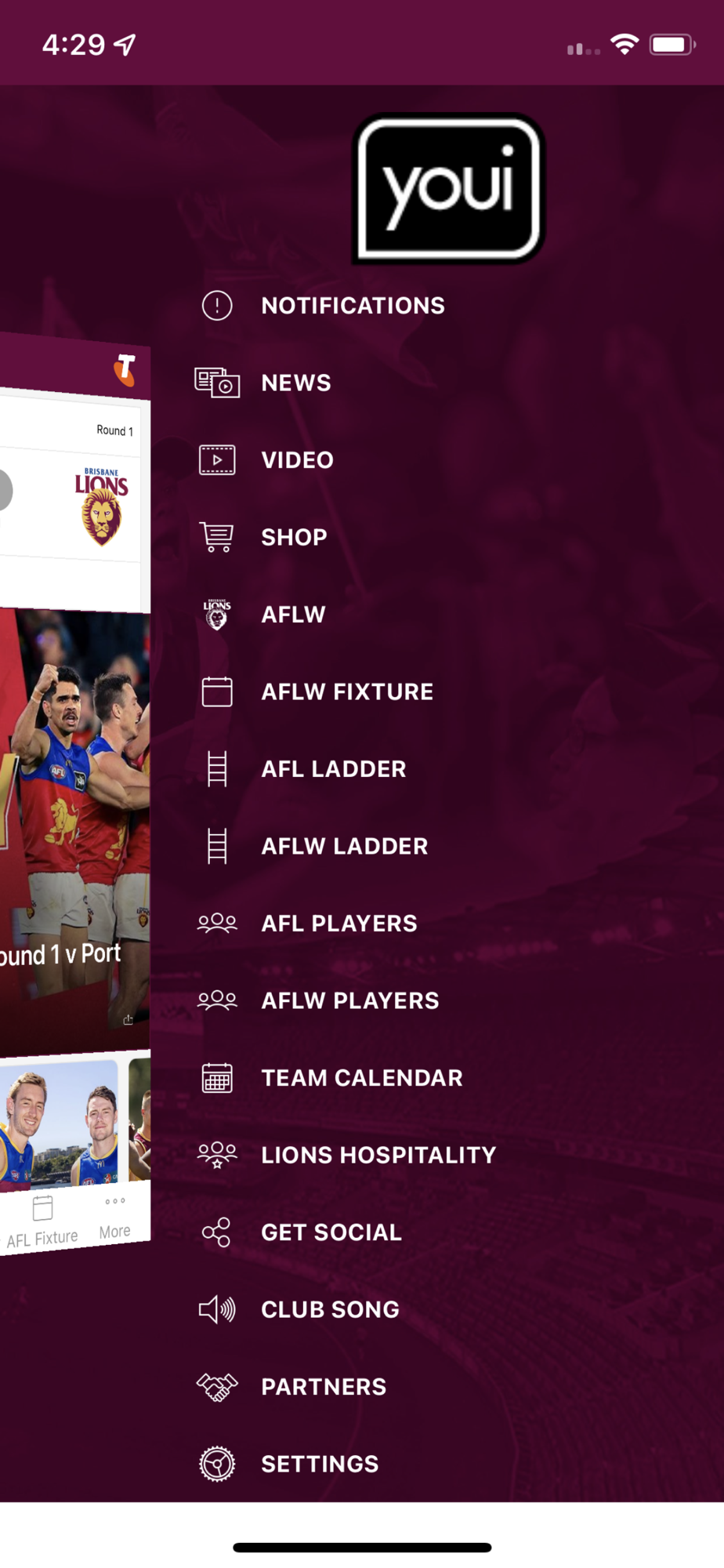Select Lions Hospitality menu item
724x1568 pixels.
point(378,1155)
